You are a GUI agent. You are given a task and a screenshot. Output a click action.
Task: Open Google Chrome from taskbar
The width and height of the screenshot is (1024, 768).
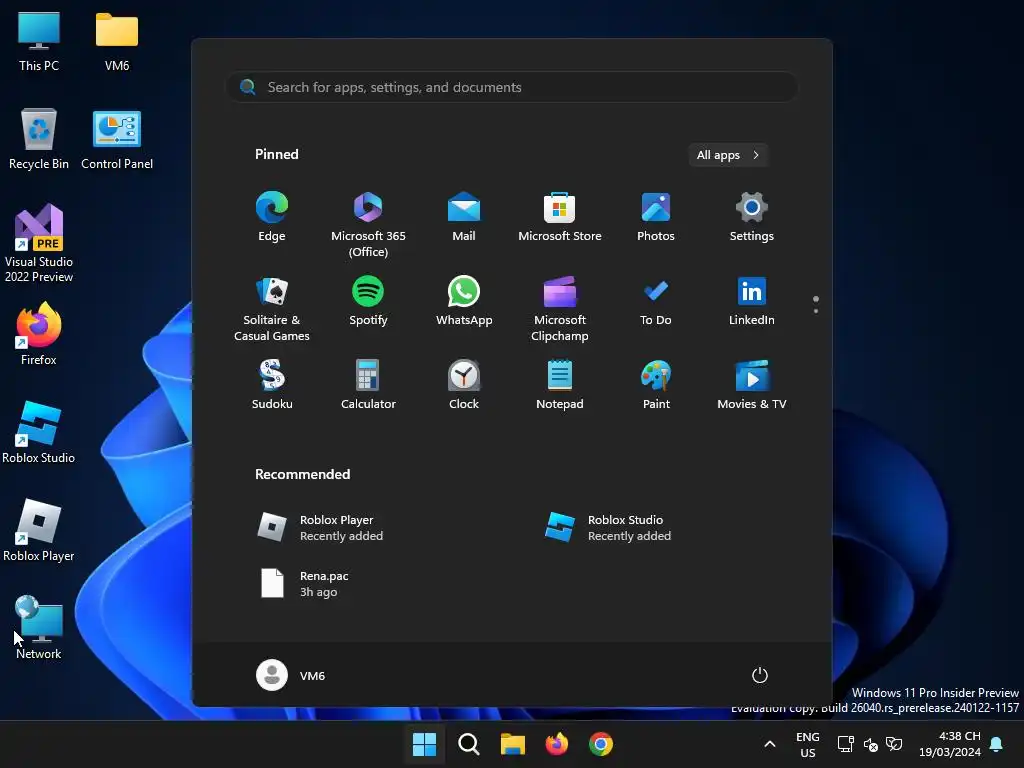[x=601, y=744]
